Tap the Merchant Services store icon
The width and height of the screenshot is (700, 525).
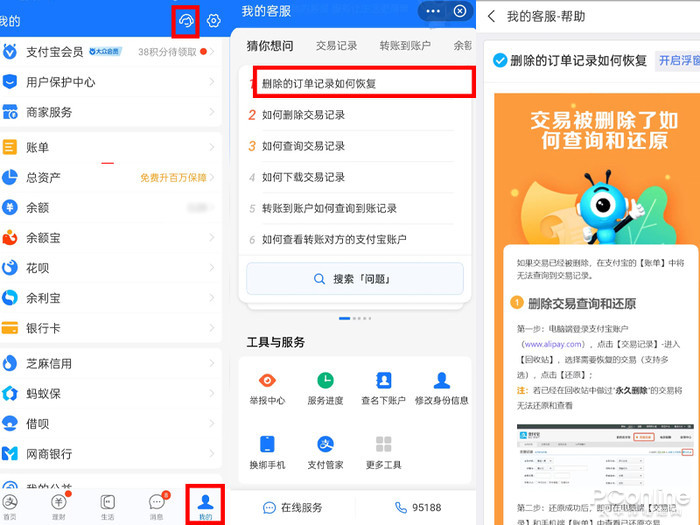point(10,112)
